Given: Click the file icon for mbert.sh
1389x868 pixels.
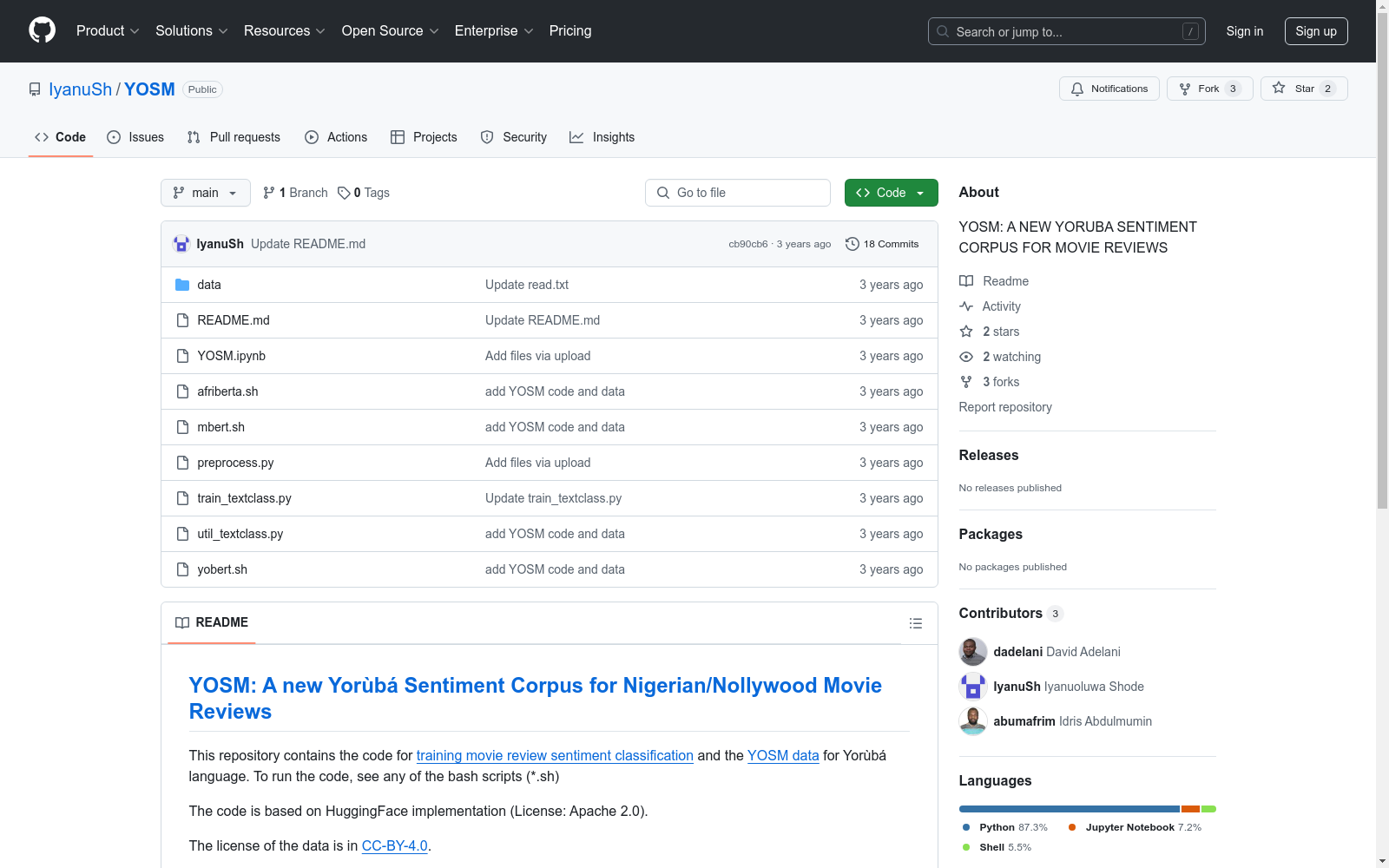Looking at the screenshot, I should 182,427.
